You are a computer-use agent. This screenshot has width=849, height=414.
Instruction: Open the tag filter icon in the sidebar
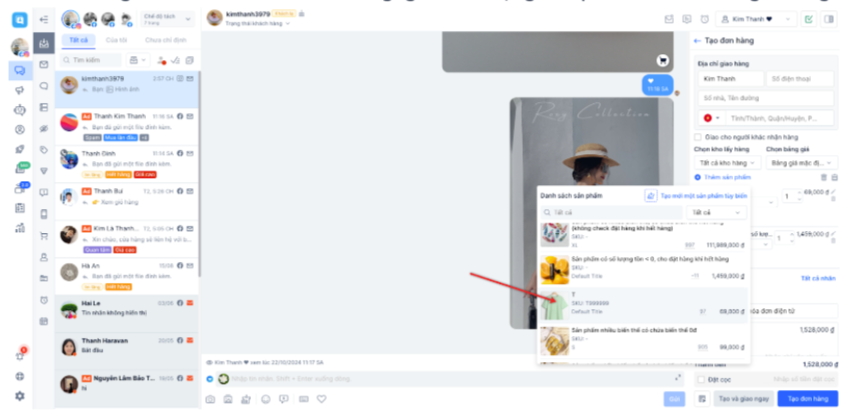click(x=44, y=150)
